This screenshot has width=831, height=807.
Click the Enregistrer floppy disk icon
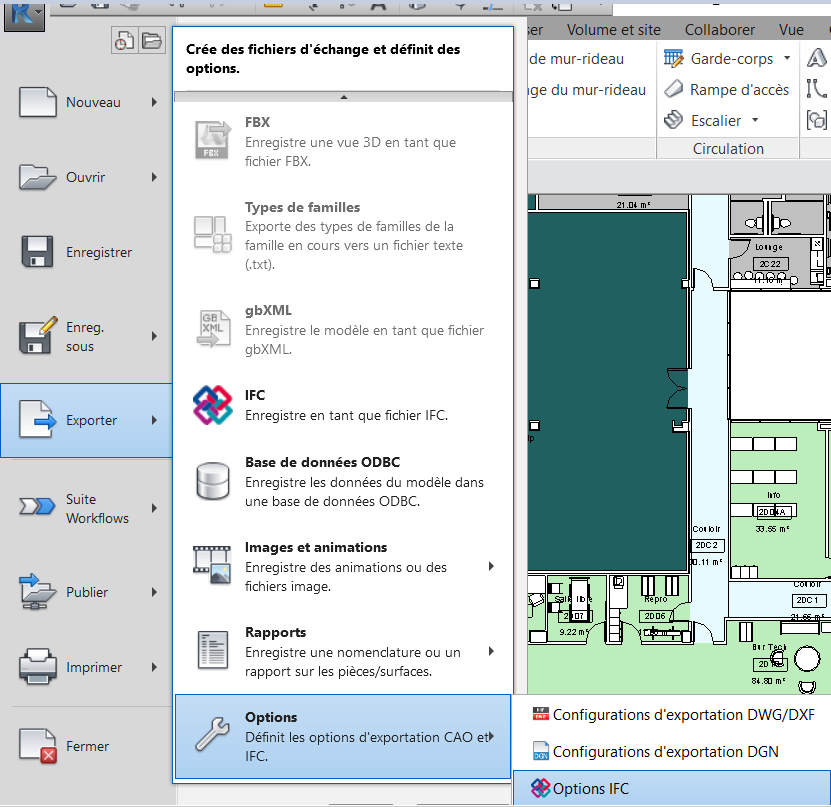click(37, 252)
